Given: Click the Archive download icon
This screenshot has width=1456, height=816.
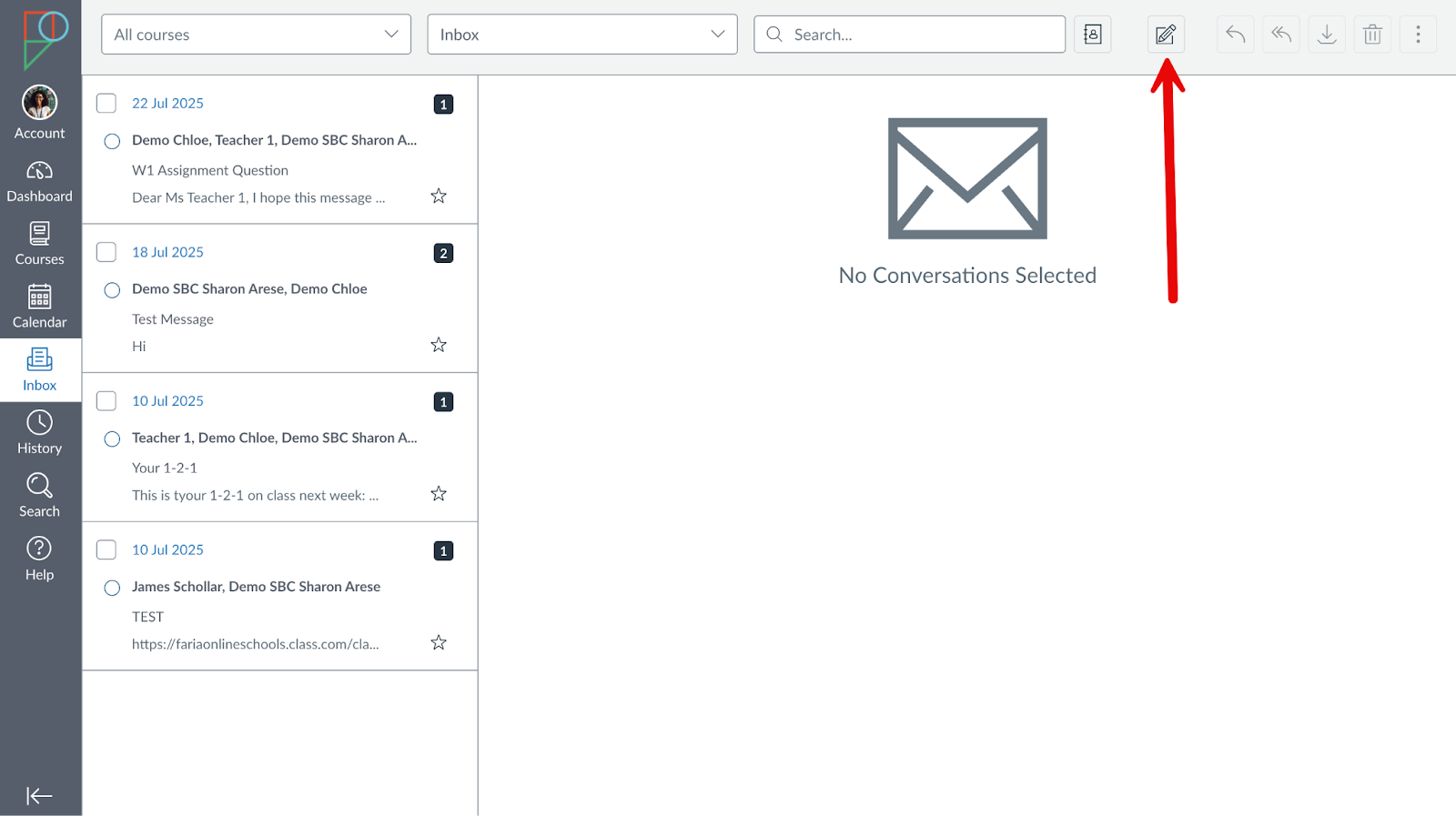Looking at the screenshot, I should pos(1327,35).
